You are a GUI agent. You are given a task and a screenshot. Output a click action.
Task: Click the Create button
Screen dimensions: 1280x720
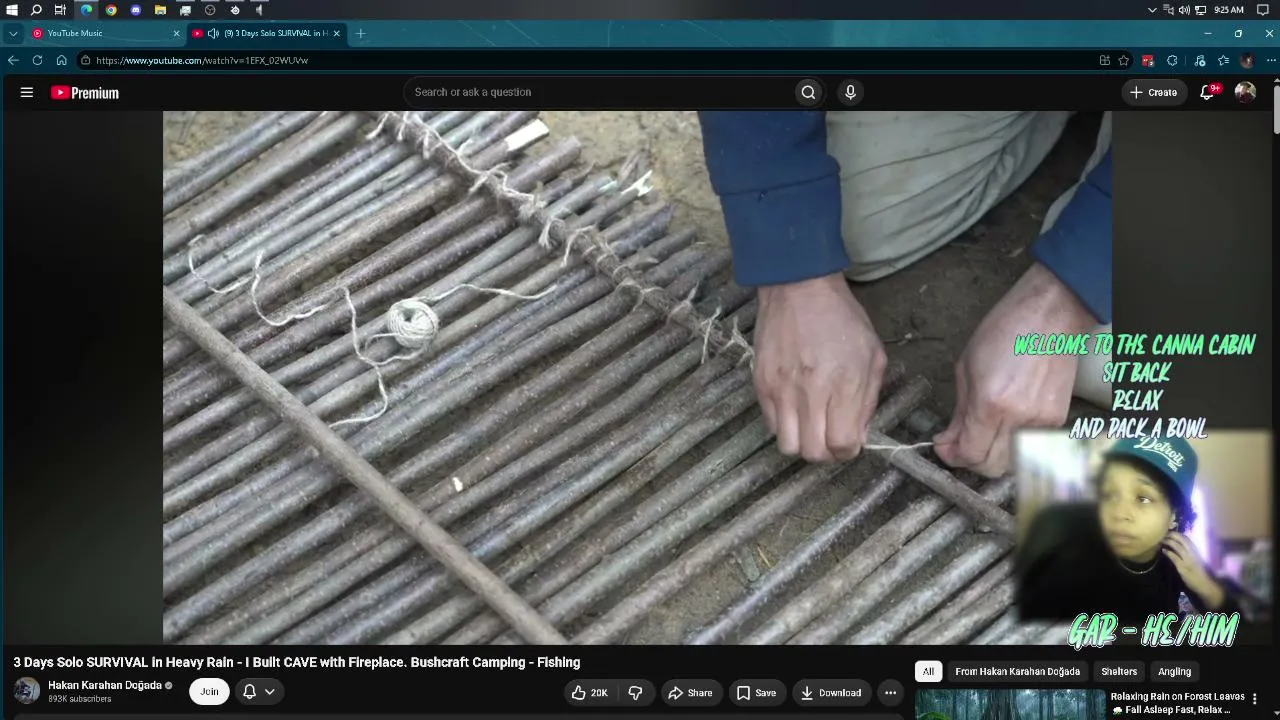1153,92
